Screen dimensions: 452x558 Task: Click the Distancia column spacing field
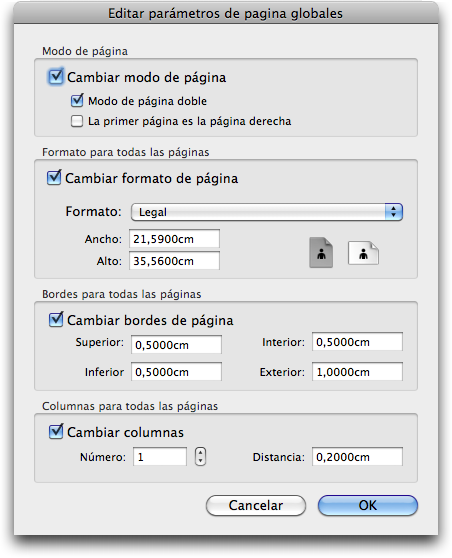[x=357, y=457]
